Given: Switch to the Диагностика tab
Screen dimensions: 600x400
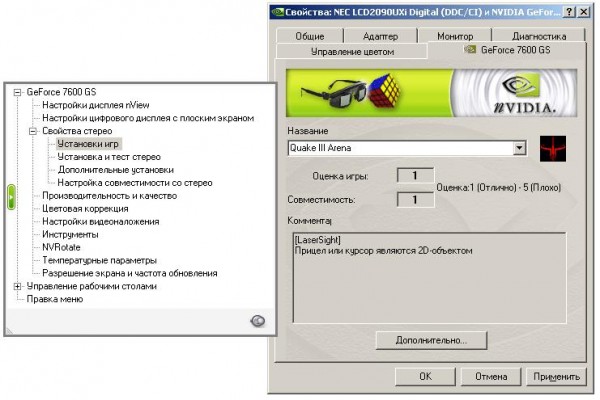Looking at the screenshot, I should [539, 36].
